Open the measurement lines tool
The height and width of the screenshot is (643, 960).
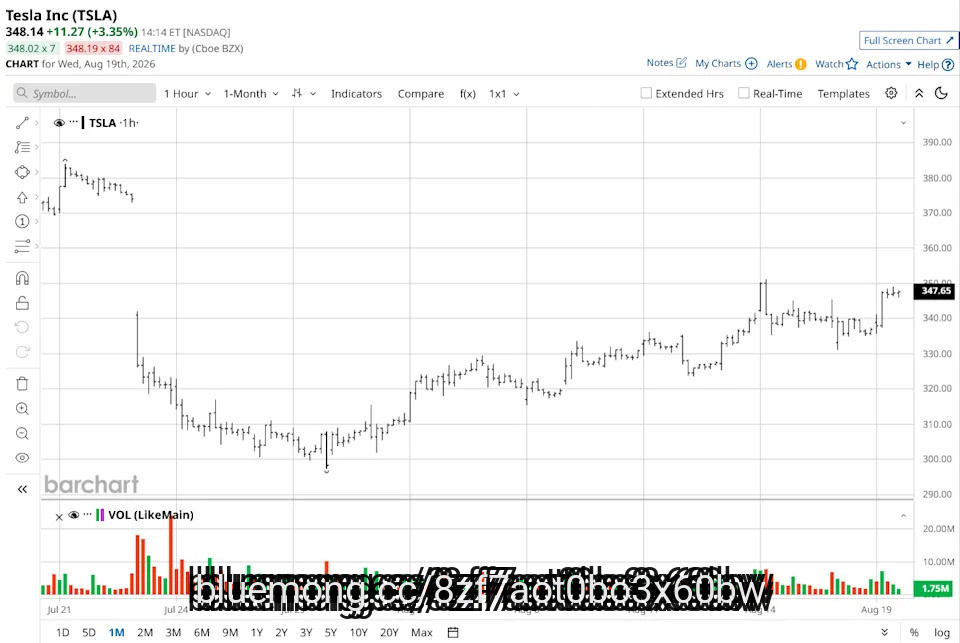22,246
